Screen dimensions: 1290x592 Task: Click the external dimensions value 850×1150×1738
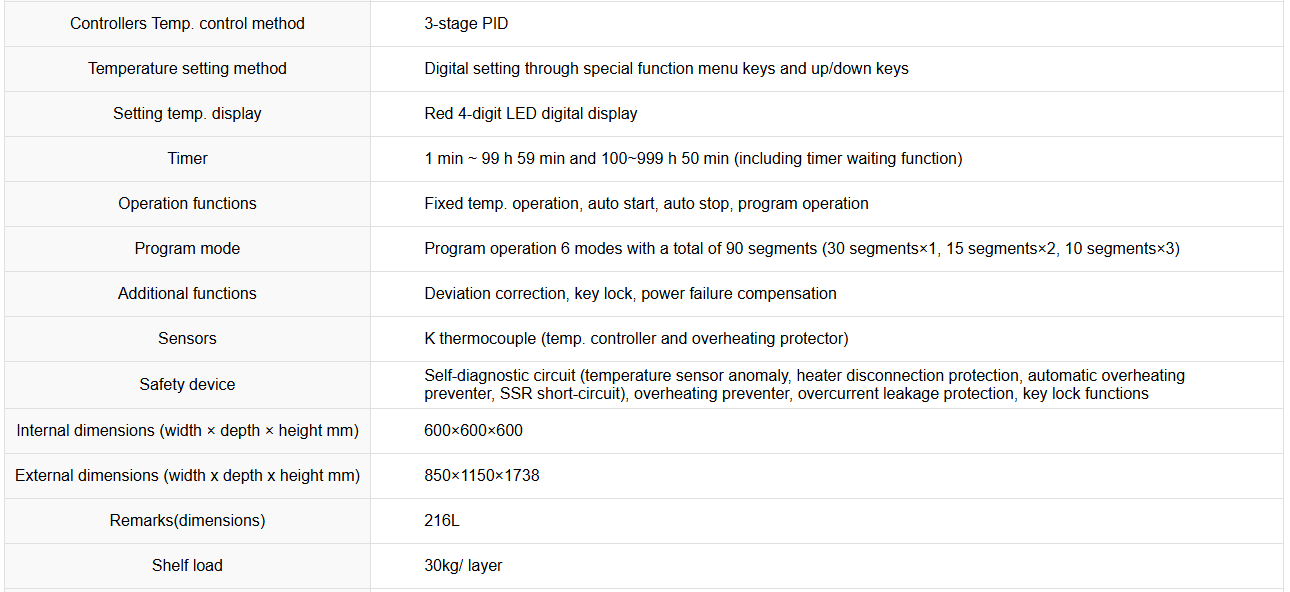click(482, 475)
